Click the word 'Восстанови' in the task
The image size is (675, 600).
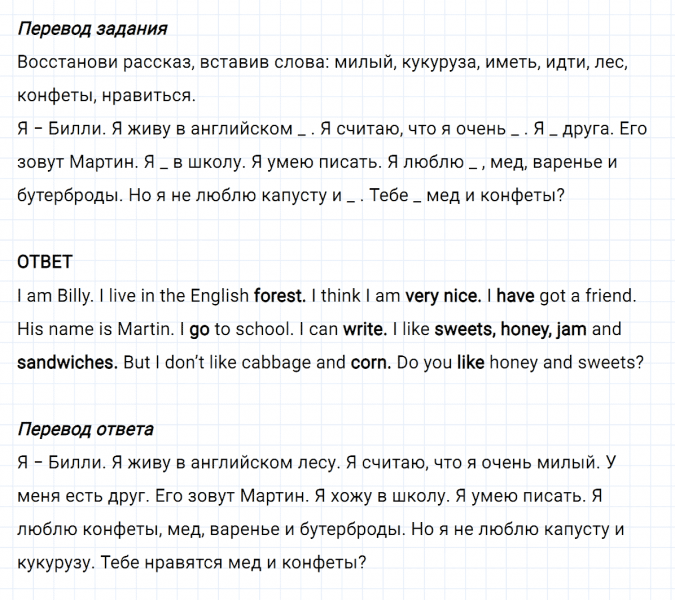[66, 62]
